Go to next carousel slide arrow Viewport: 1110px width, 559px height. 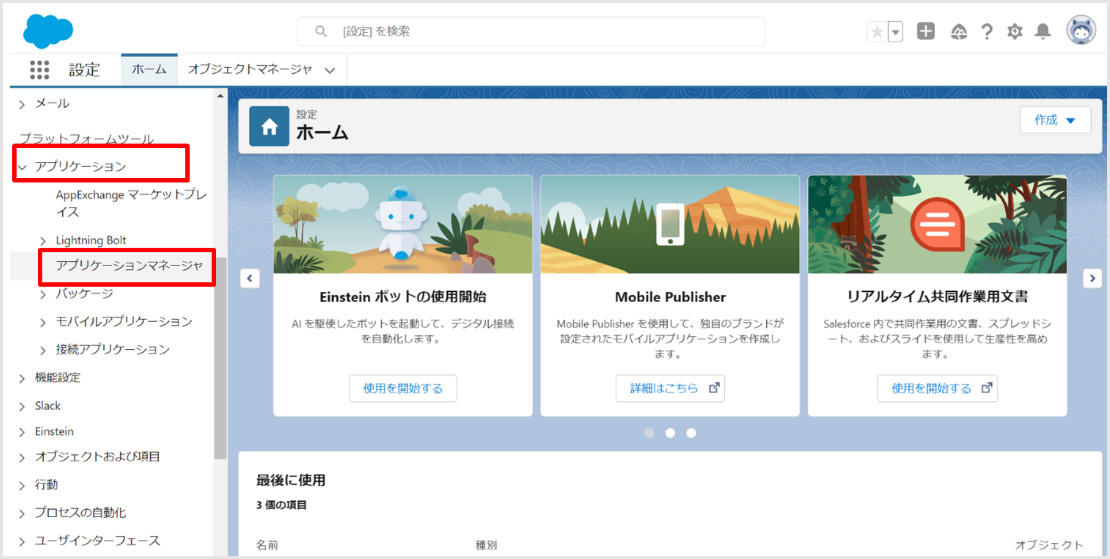(1093, 279)
